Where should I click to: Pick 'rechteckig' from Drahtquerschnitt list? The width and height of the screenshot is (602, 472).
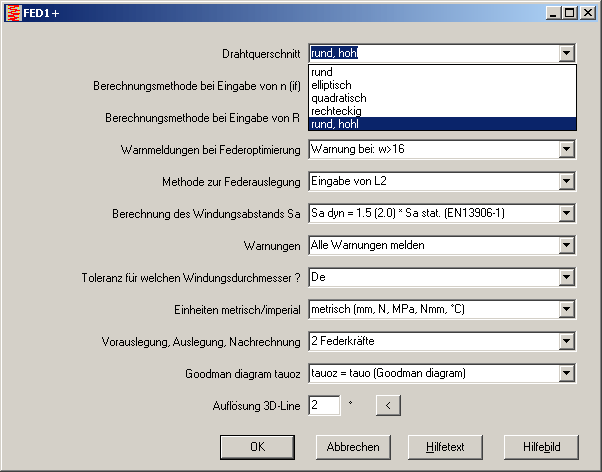(x=335, y=111)
